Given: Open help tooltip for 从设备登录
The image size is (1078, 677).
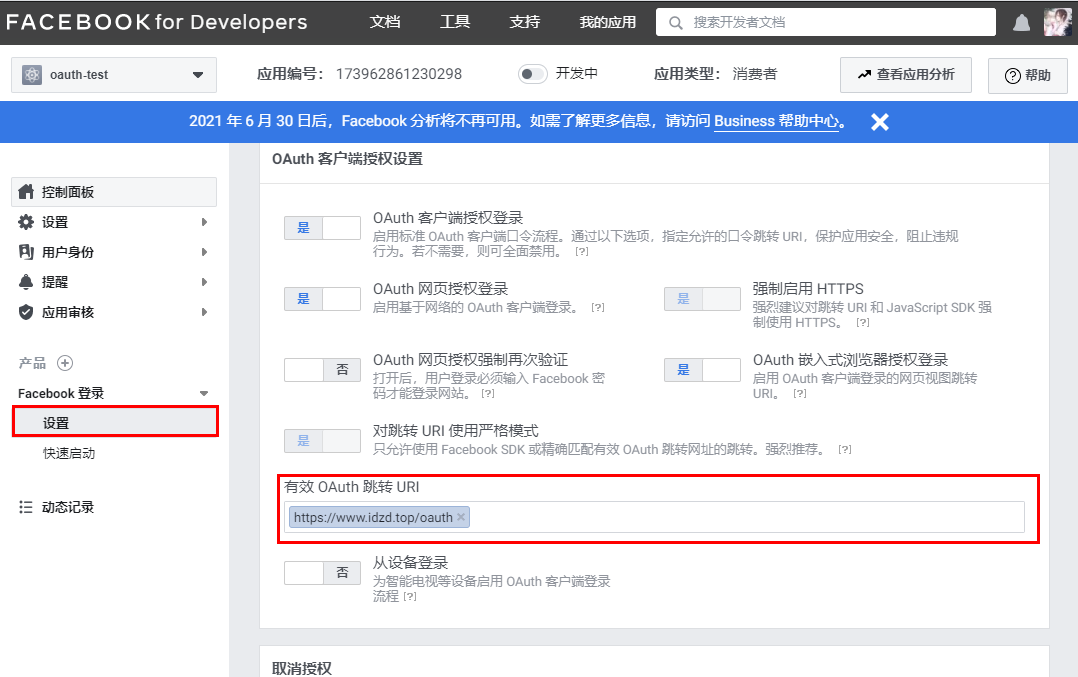Looking at the screenshot, I should 410,597.
